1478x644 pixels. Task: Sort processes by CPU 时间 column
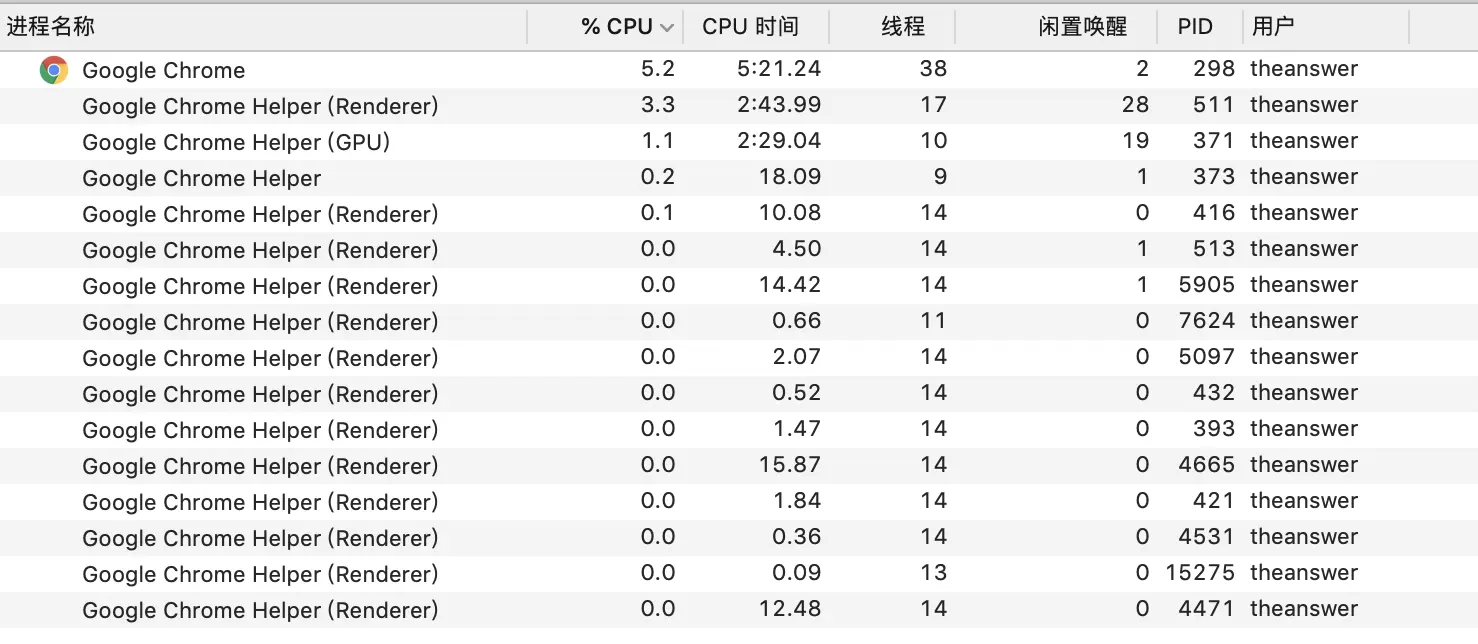pos(750,26)
